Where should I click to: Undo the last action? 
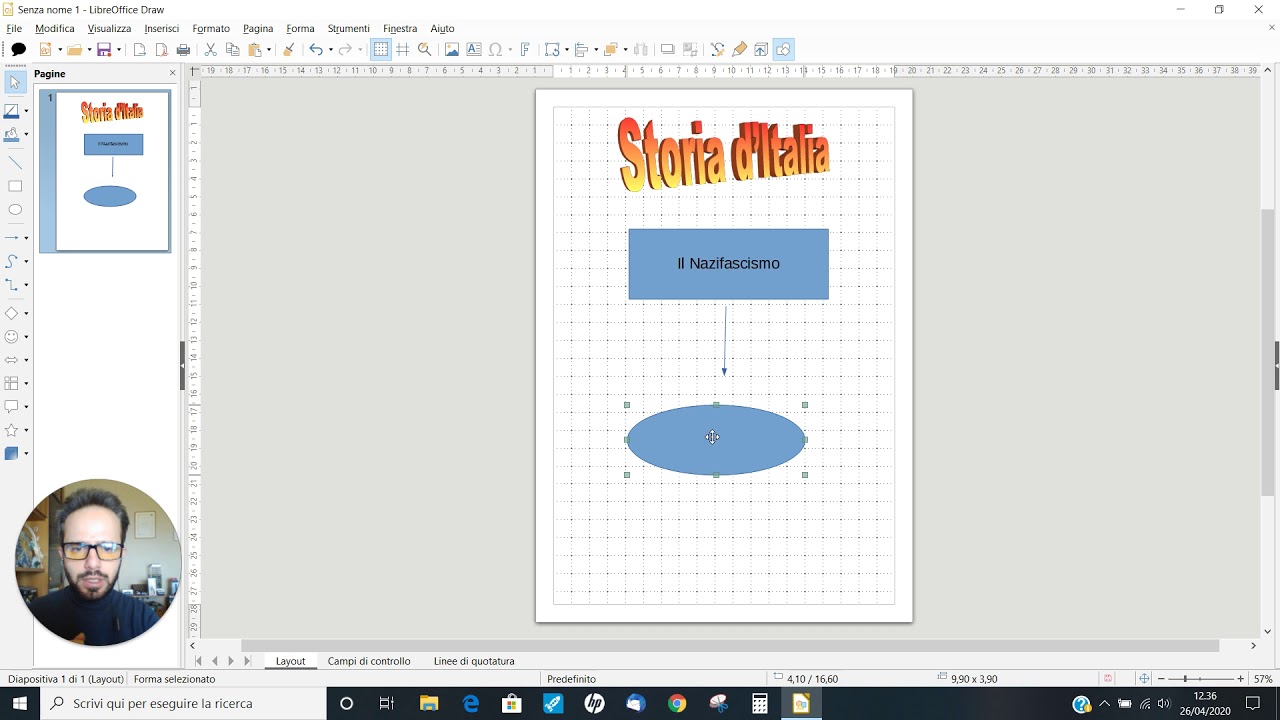(x=316, y=49)
